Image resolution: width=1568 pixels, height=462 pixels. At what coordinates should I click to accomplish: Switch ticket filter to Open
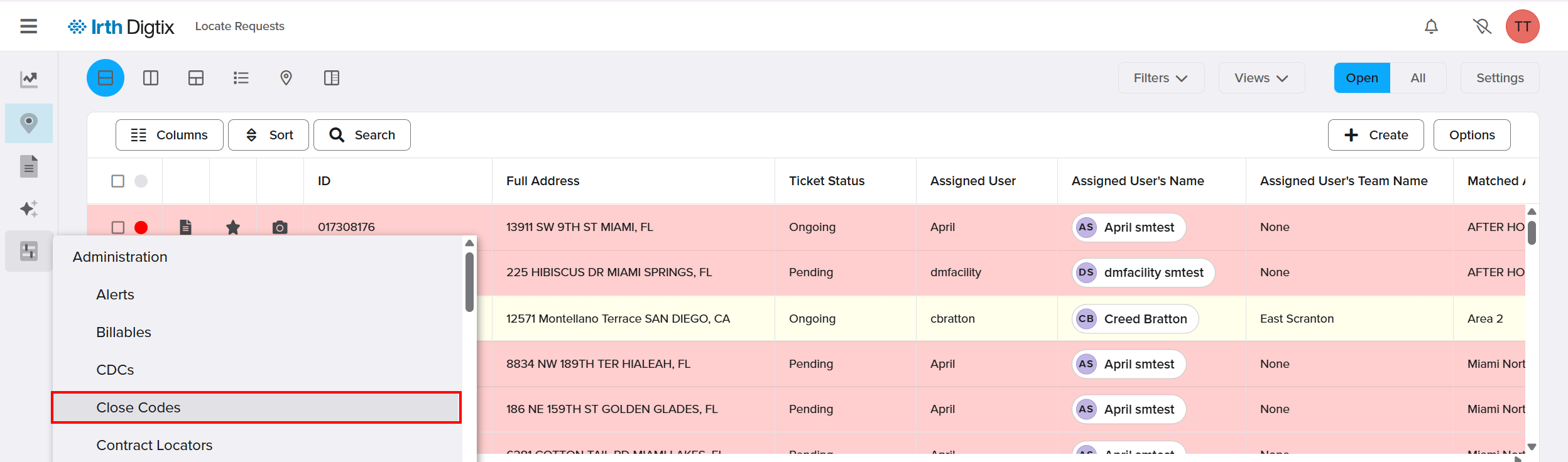1362,78
